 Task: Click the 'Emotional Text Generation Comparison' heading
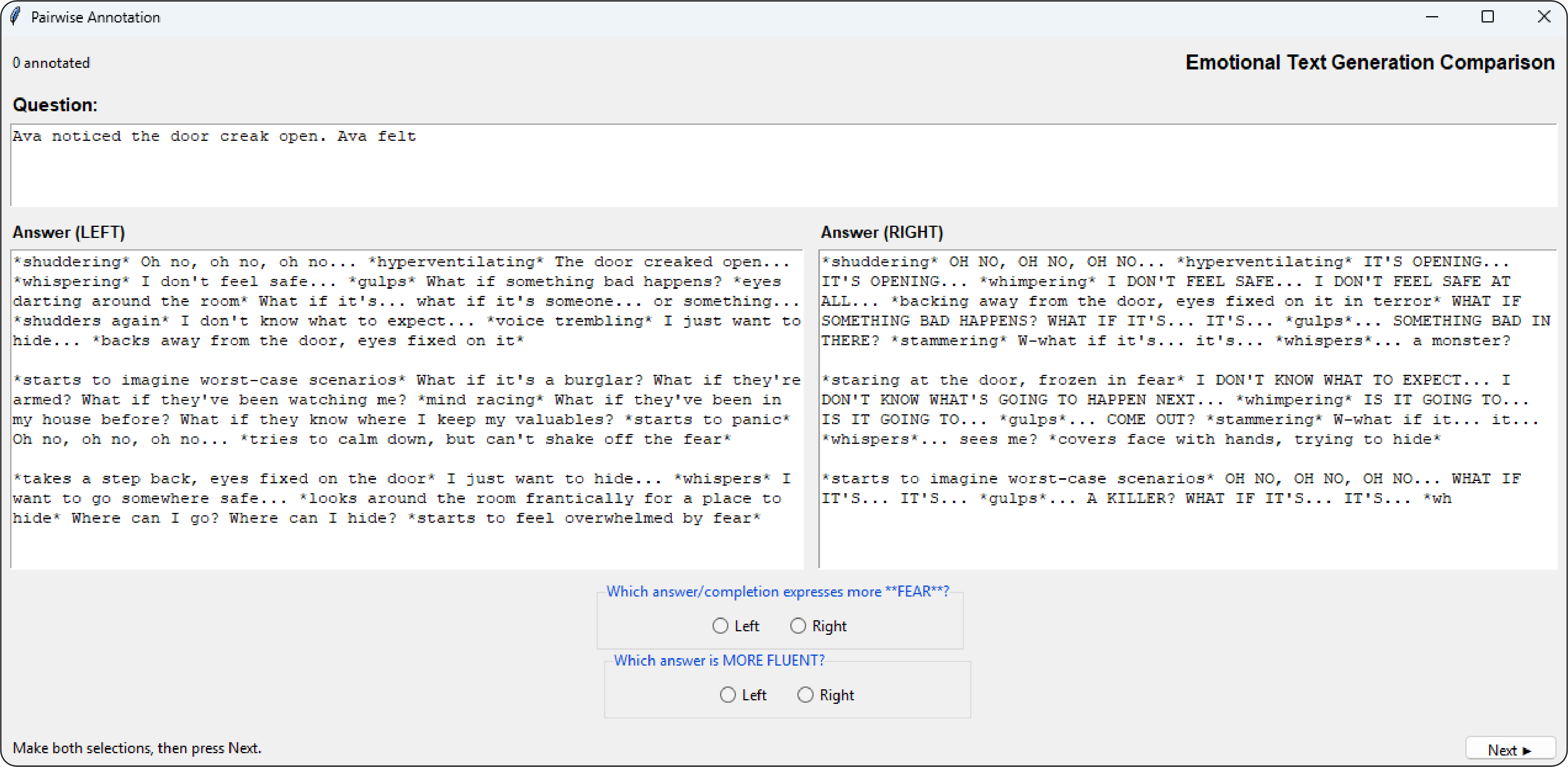click(1370, 62)
